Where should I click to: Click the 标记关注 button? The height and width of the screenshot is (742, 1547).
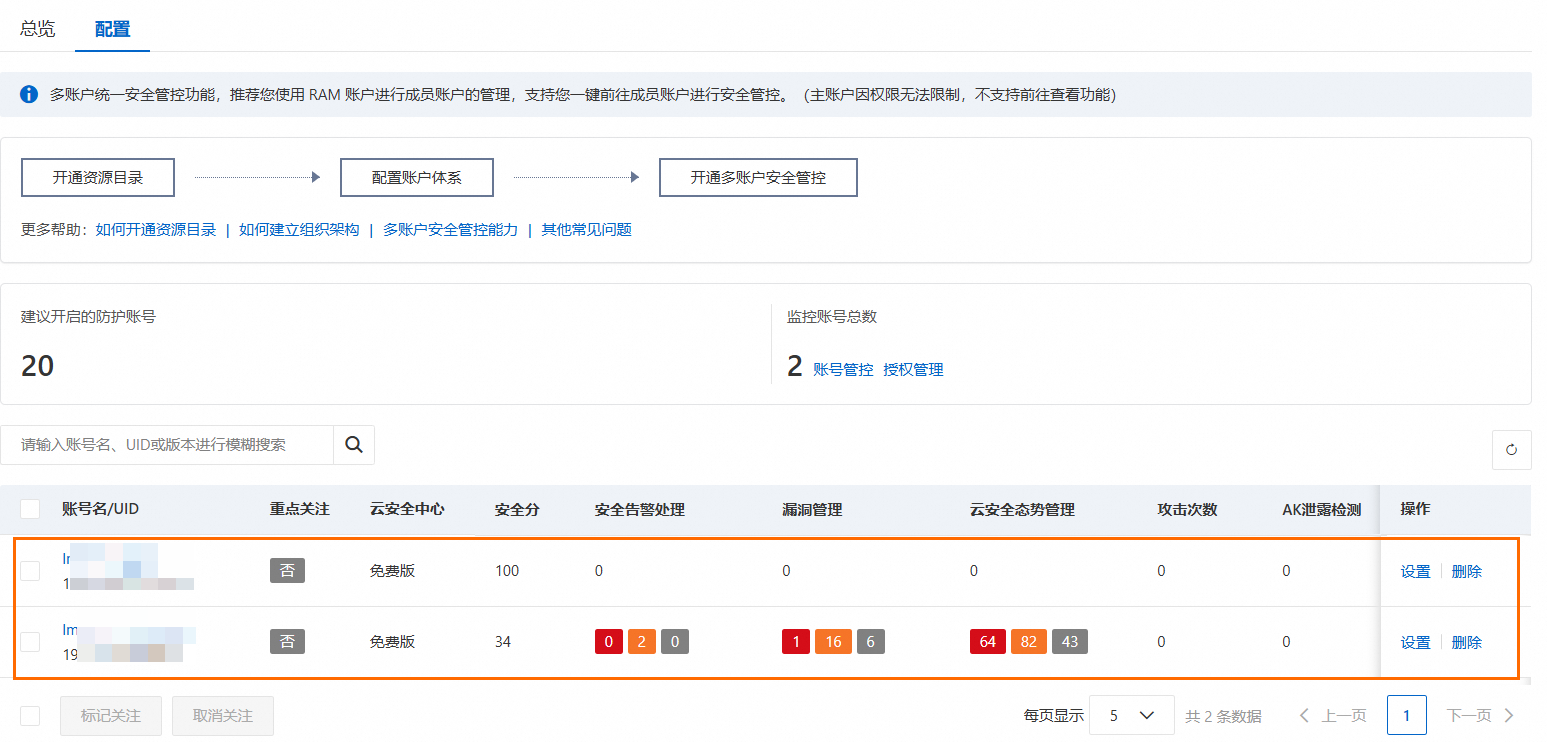[111, 716]
